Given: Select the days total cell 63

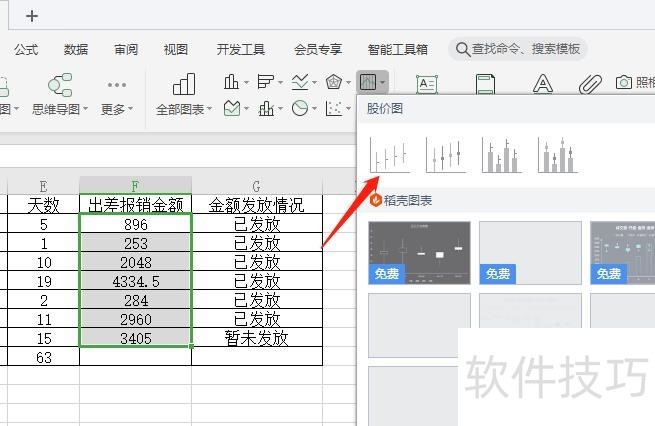Looking at the screenshot, I should pos(43,357).
